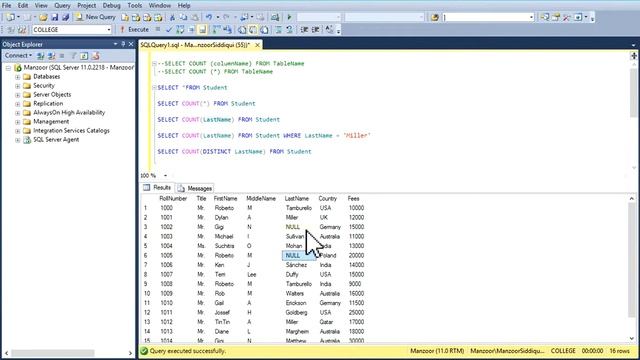The width and height of the screenshot is (640, 360).
Task: Click the results grid scroll down arrow
Action: pos(632,339)
